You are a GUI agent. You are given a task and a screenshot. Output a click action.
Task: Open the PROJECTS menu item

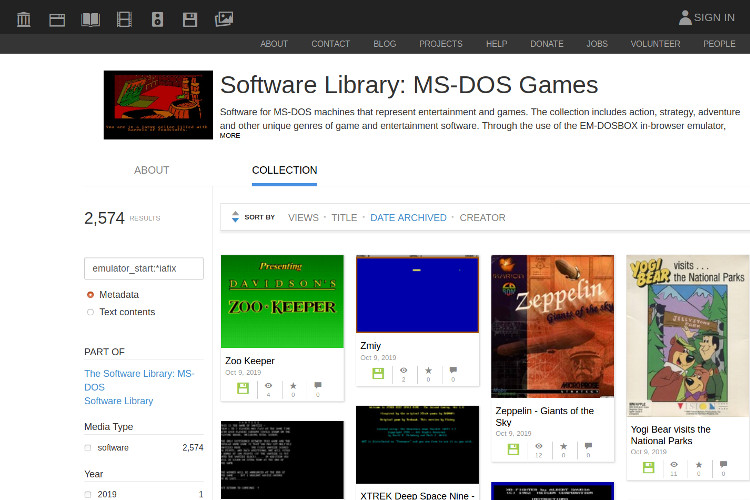tap(441, 44)
